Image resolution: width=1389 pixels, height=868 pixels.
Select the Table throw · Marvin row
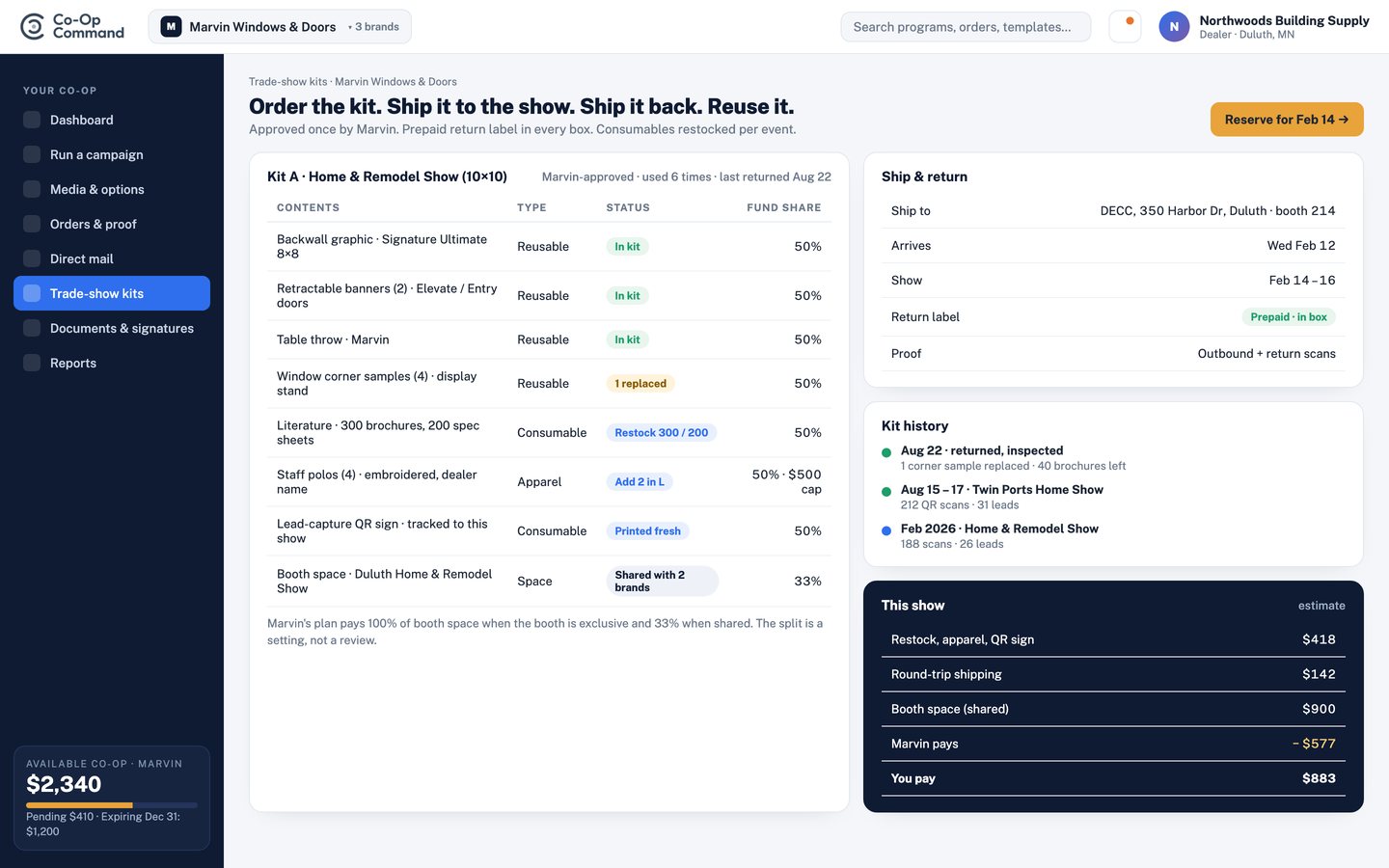pyautogui.click(x=549, y=339)
